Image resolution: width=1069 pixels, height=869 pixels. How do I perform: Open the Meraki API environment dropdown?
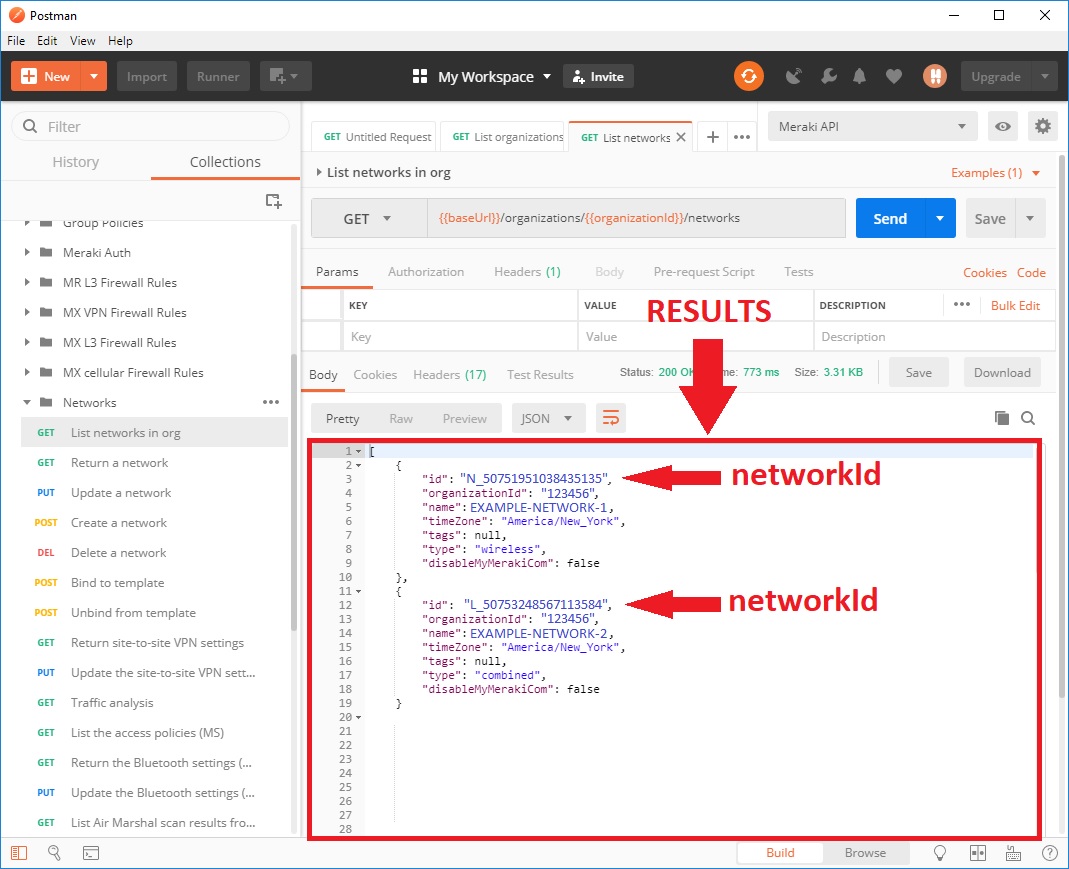point(872,126)
